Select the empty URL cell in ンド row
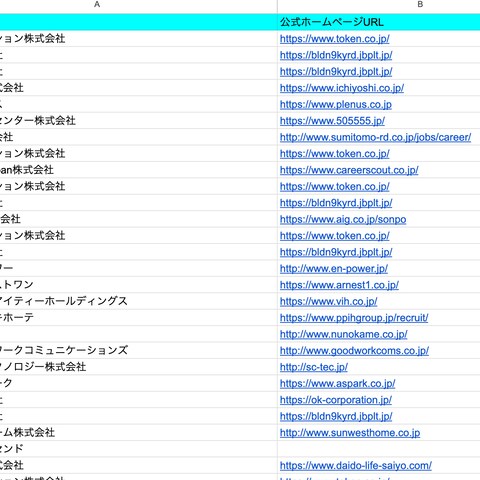The image size is (480, 480). [379, 449]
